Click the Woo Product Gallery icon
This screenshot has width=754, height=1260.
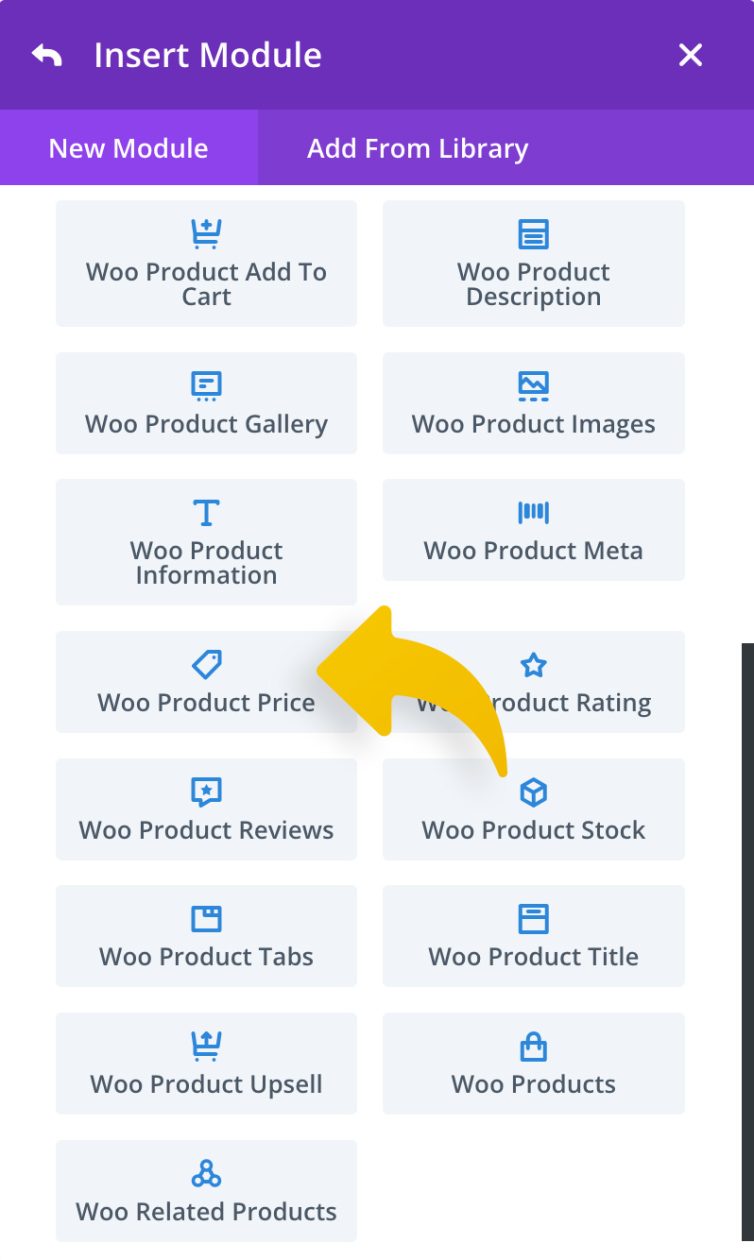[x=206, y=385]
